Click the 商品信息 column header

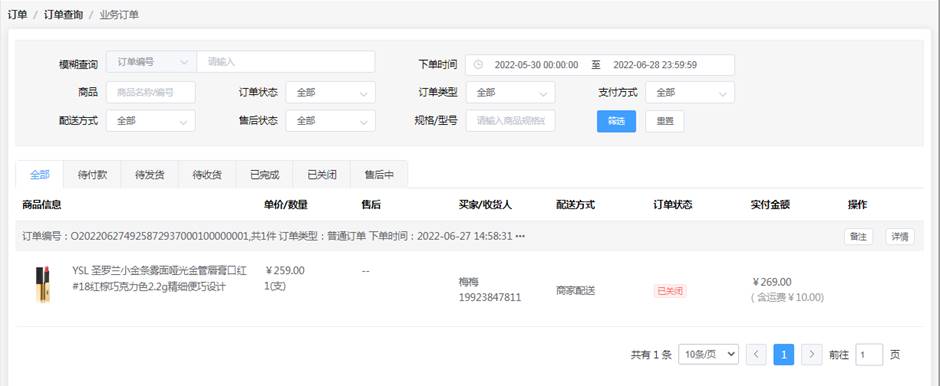[42, 204]
